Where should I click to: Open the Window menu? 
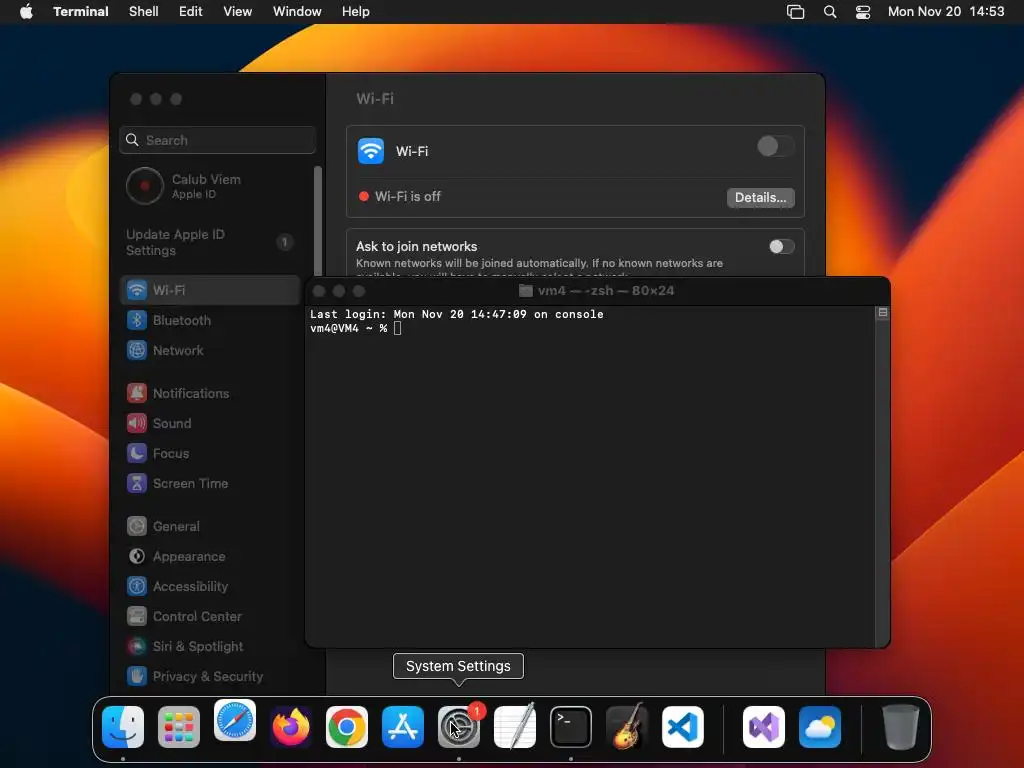pyautogui.click(x=297, y=11)
